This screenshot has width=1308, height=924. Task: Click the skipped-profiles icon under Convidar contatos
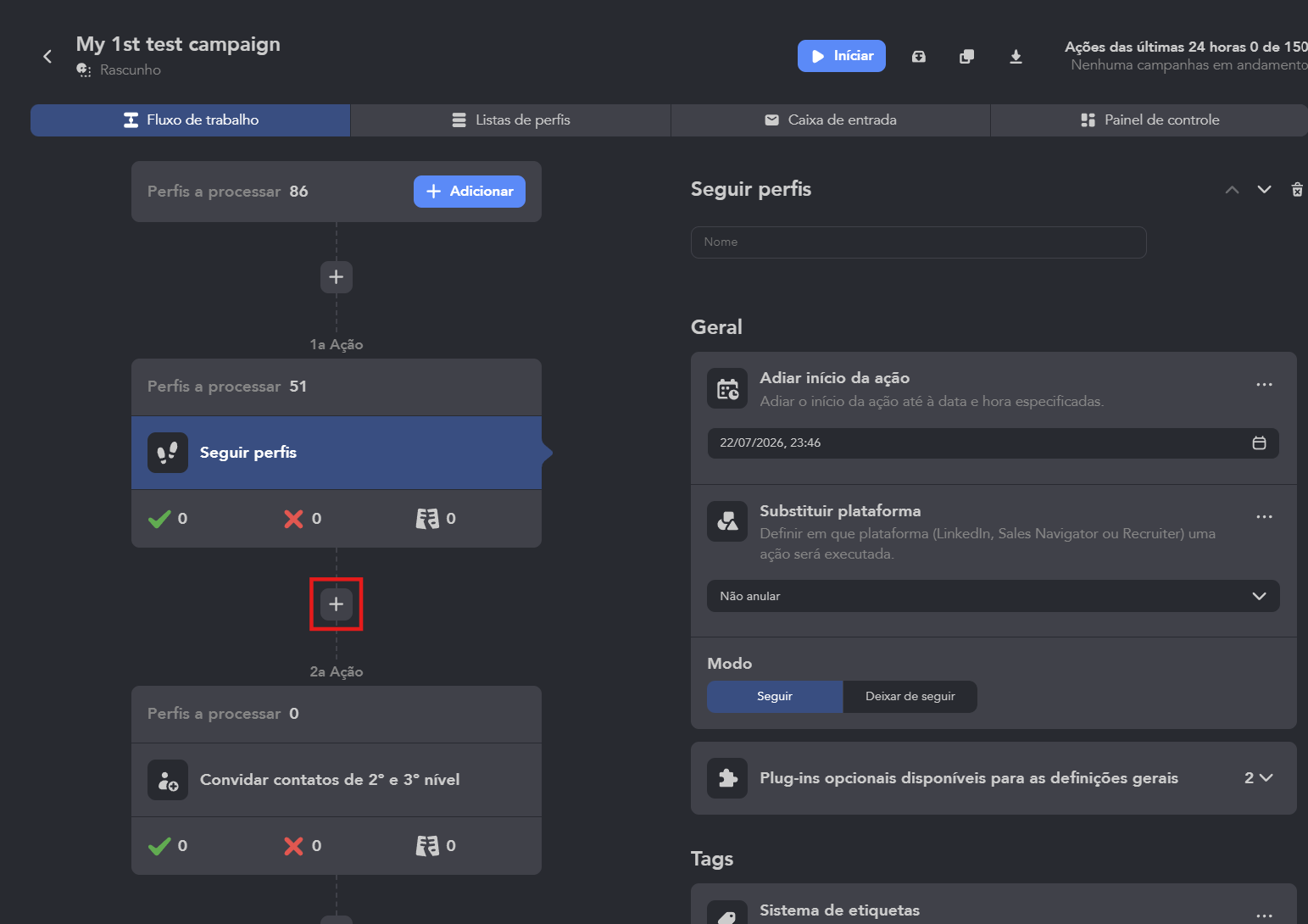[427, 846]
